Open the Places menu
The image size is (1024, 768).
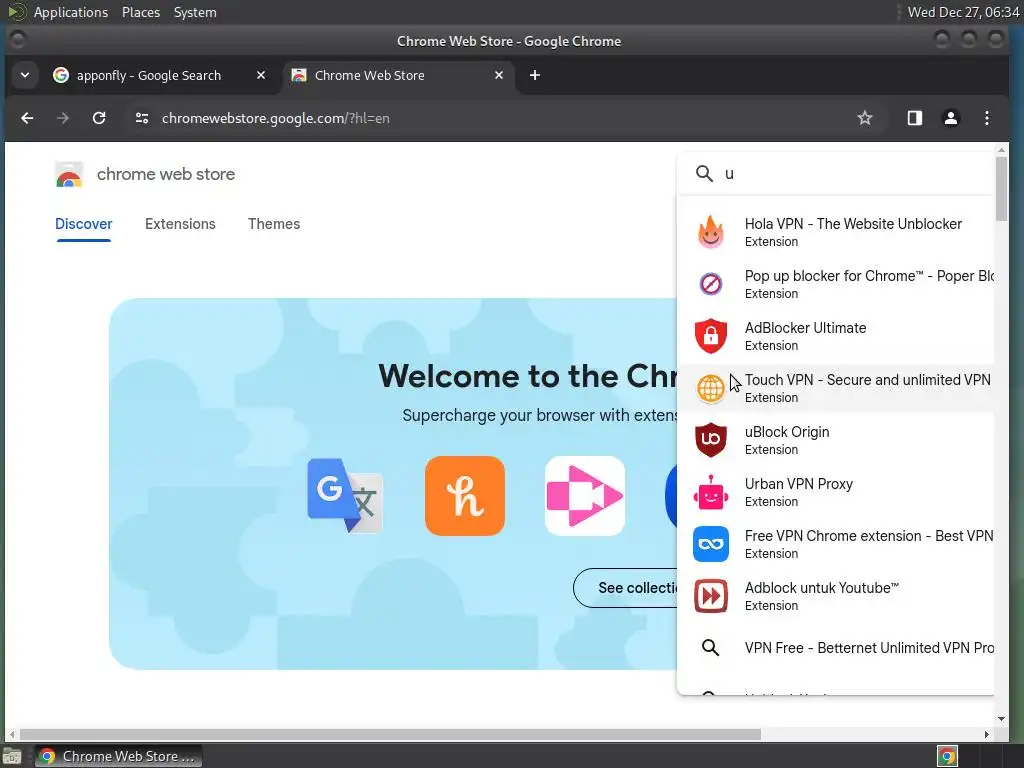click(140, 12)
